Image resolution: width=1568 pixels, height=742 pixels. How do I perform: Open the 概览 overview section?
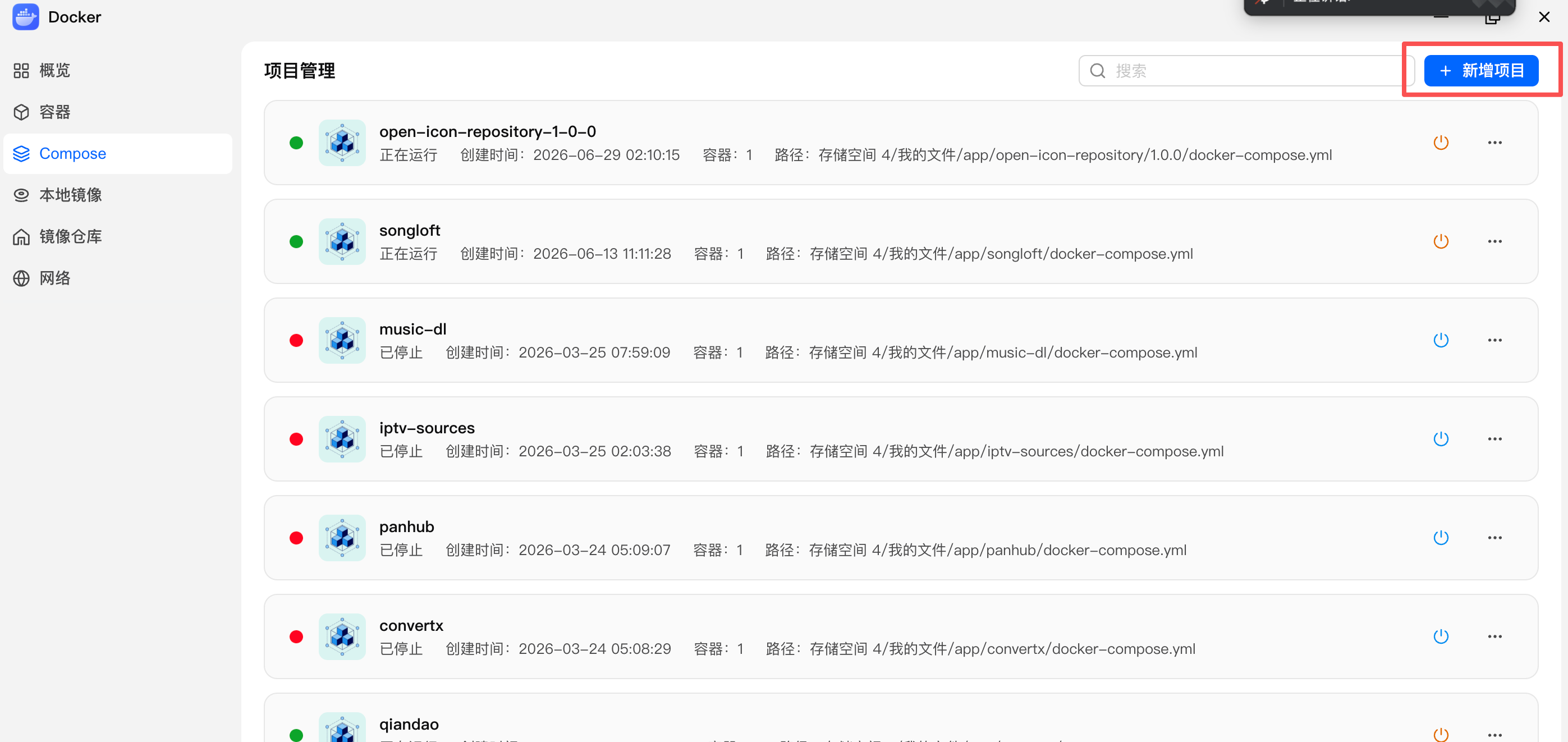[x=117, y=71]
